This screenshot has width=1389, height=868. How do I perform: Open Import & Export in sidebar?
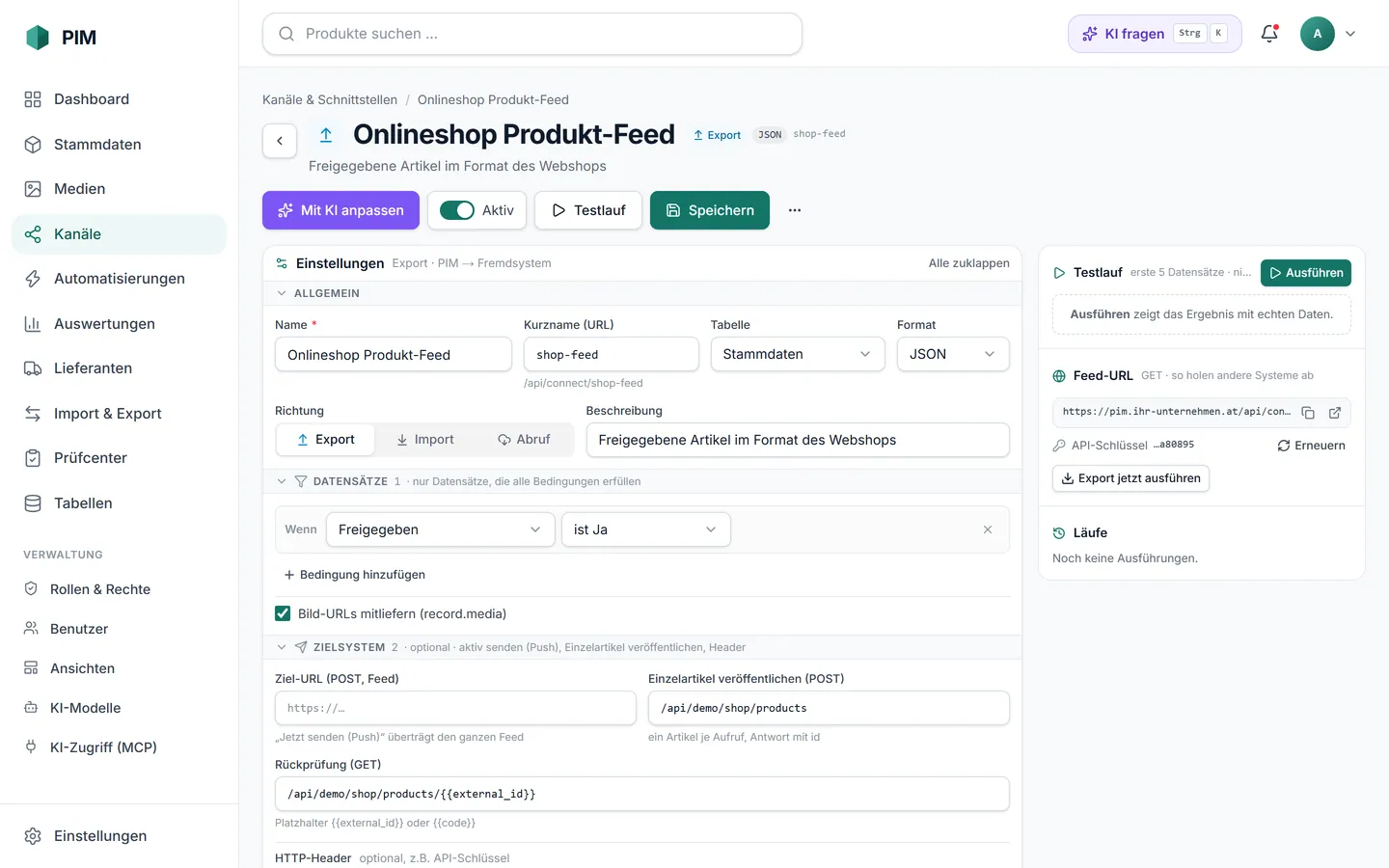pyautogui.click(x=119, y=414)
